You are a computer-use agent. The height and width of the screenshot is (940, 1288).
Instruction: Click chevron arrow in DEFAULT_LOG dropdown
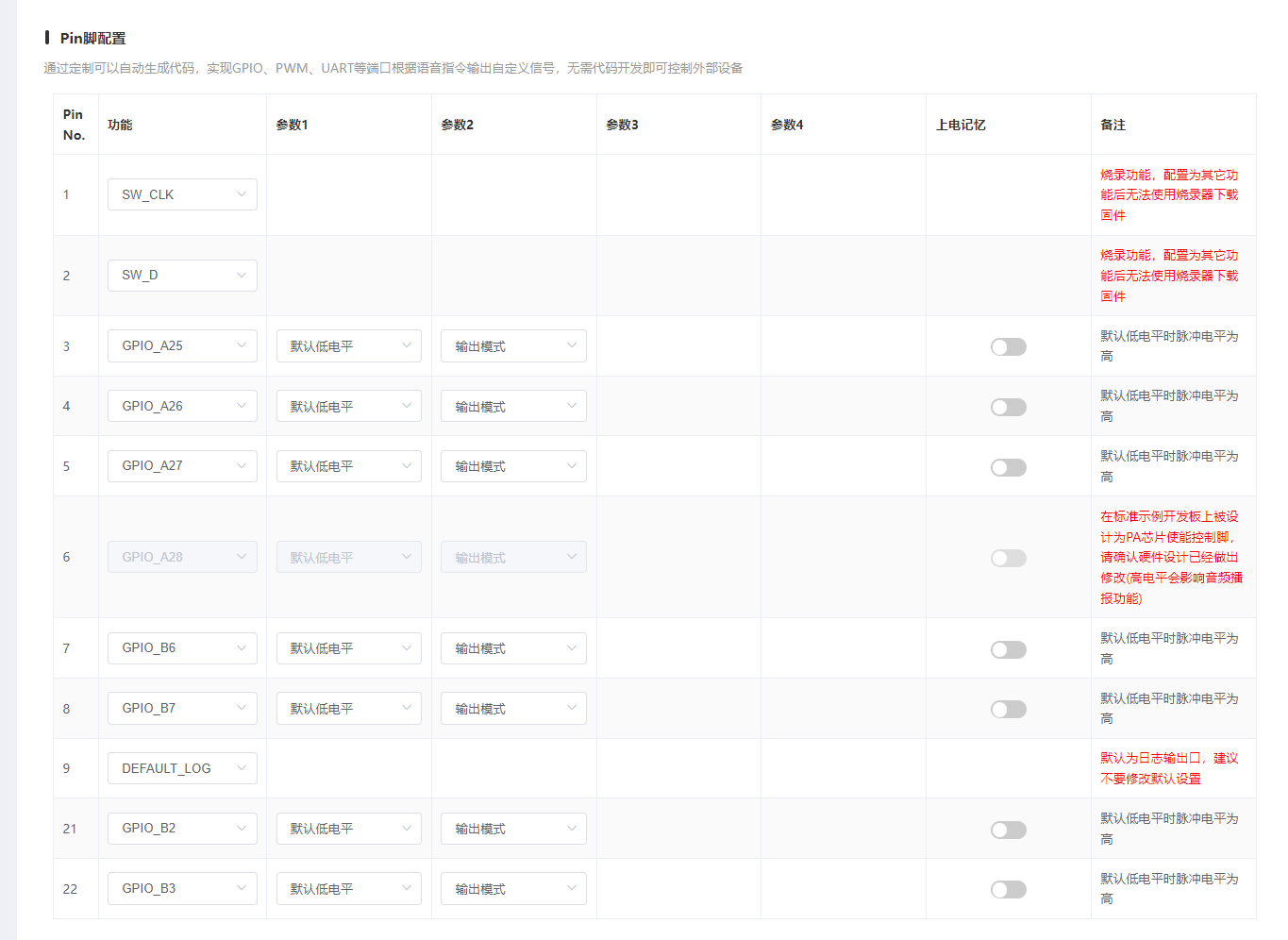242,768
